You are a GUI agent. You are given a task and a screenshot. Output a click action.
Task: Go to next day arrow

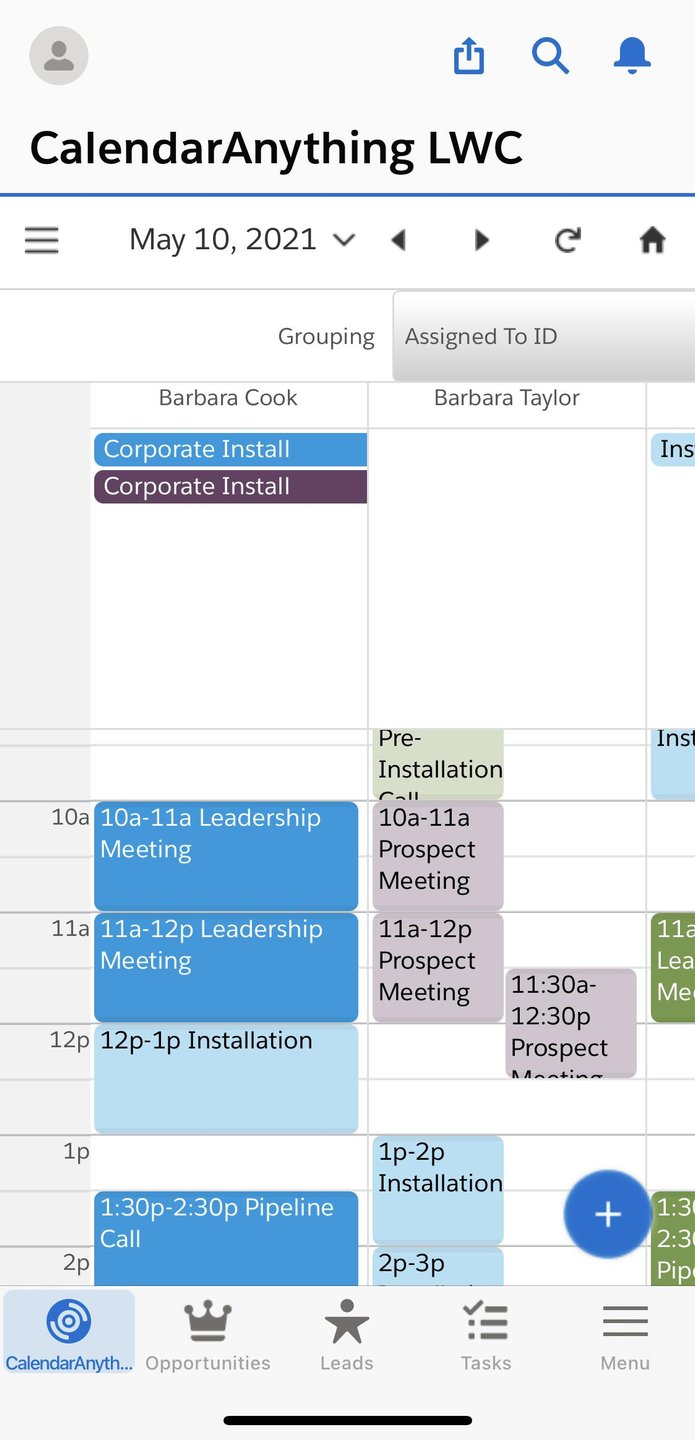482,240
